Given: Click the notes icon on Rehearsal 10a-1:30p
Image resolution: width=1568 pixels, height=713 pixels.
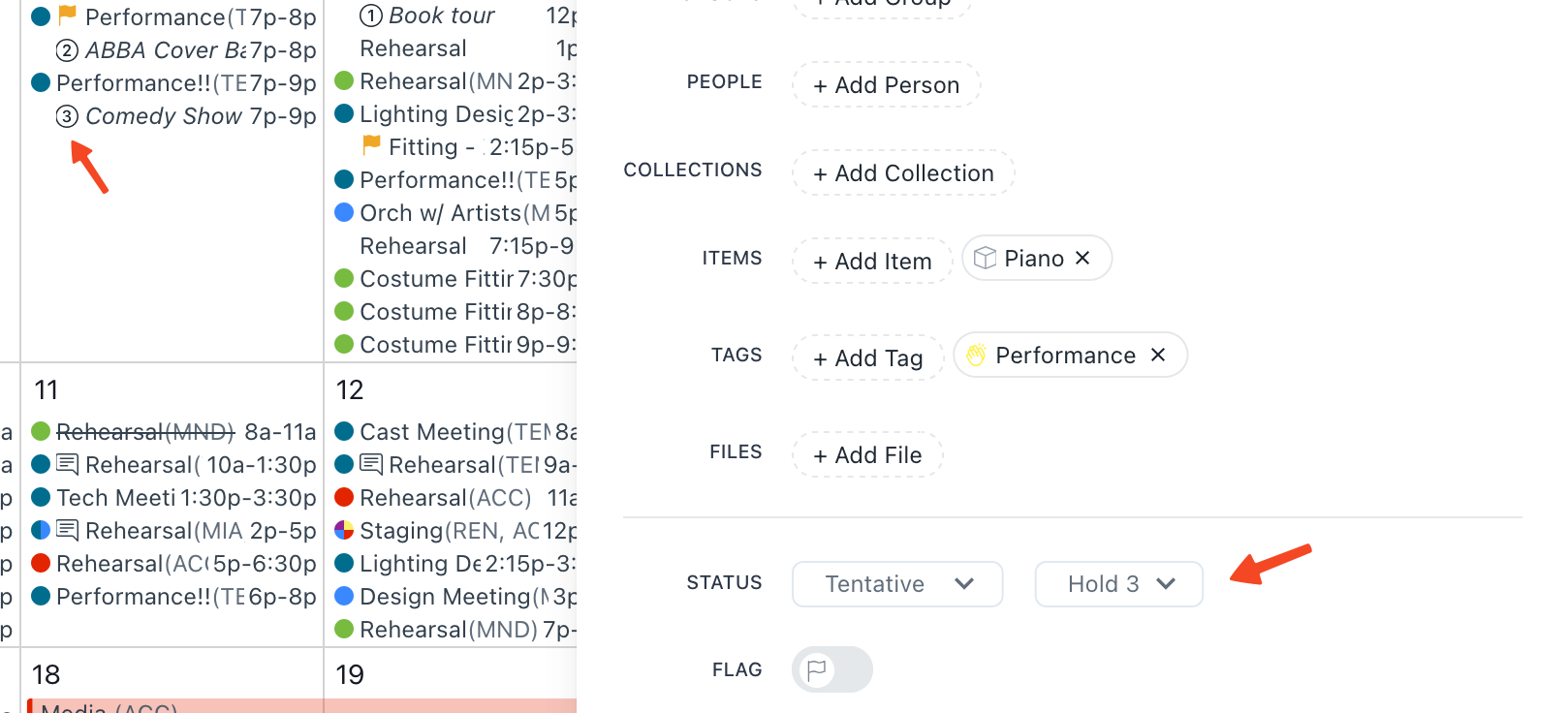Looking at the screenshot, I should pyautogui.click(x=67, y=464).
